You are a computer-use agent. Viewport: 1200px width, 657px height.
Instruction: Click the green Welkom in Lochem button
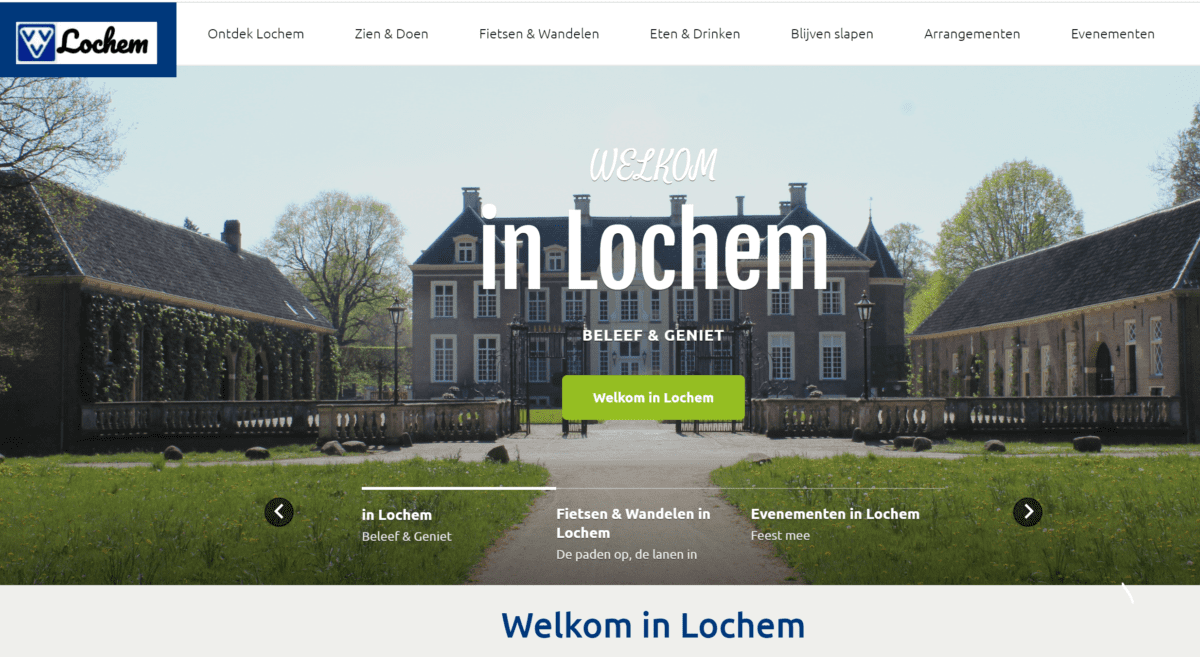653,397
